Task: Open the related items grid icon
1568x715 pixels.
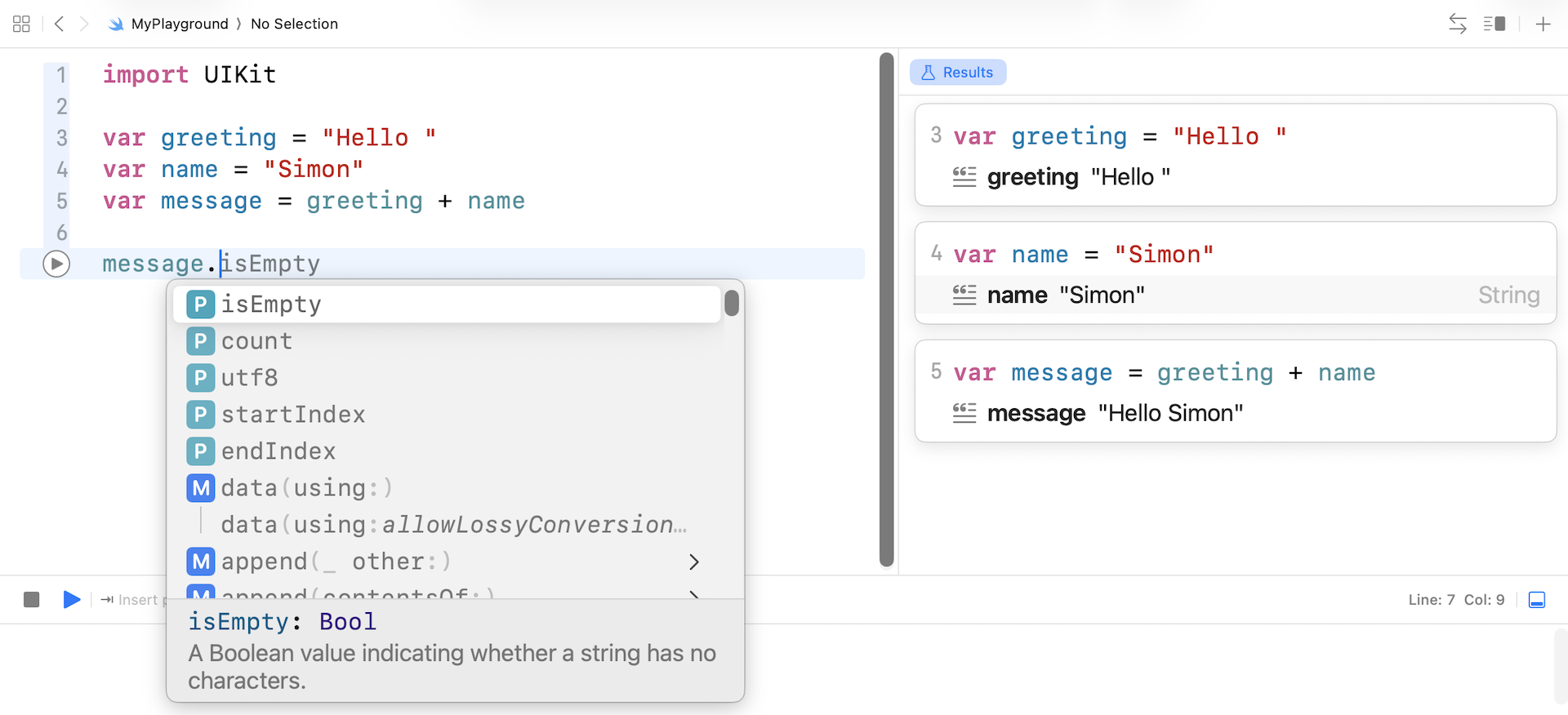Action: click(22, 24)
